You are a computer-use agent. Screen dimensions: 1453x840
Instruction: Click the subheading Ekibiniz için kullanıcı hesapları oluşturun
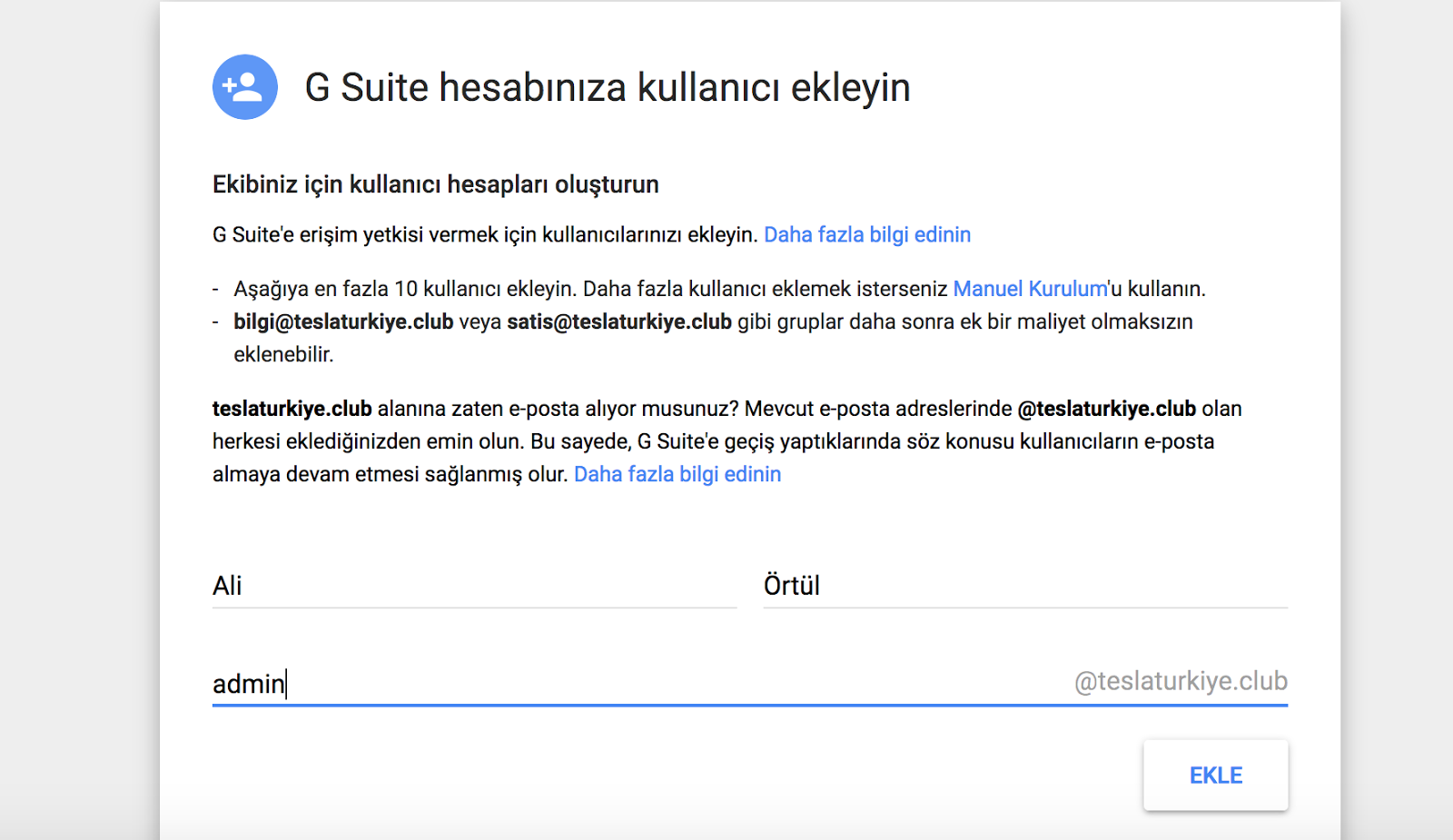click(436, 184)
